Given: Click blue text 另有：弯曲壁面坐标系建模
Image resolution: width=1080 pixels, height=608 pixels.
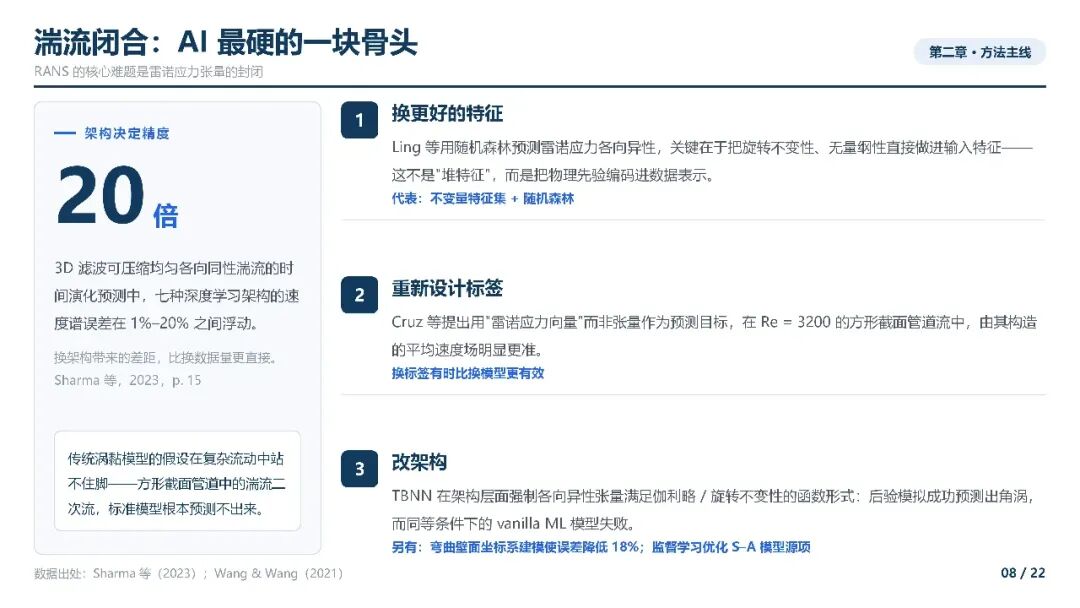Looking at the screenshot, I should (x=601, y=547).
